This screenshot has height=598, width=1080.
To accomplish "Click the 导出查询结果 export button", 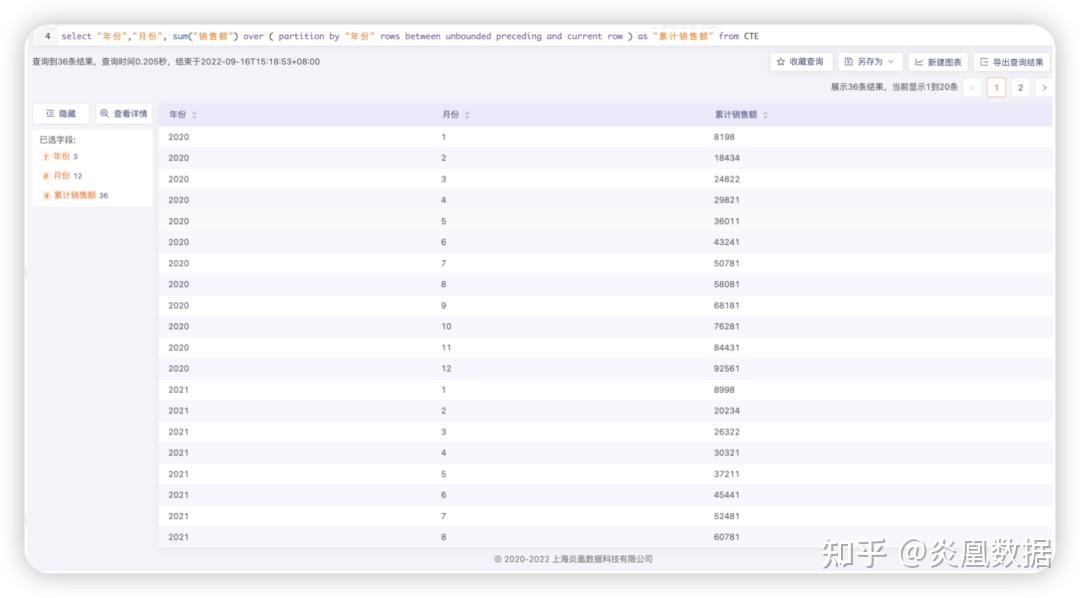I will [x=1012, y=62].
